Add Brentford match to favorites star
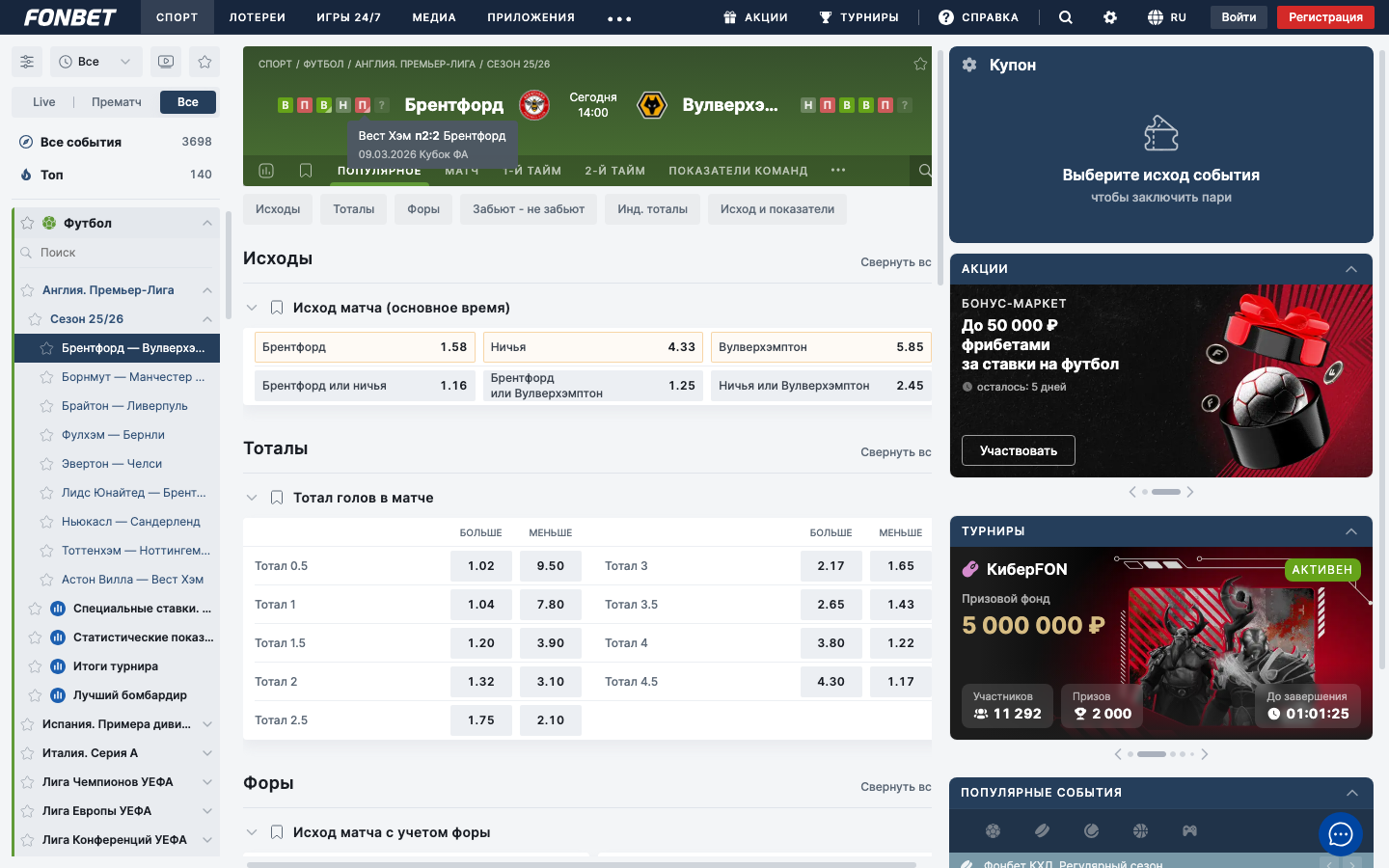The image size is (1389, 868). tap(920, 64)
